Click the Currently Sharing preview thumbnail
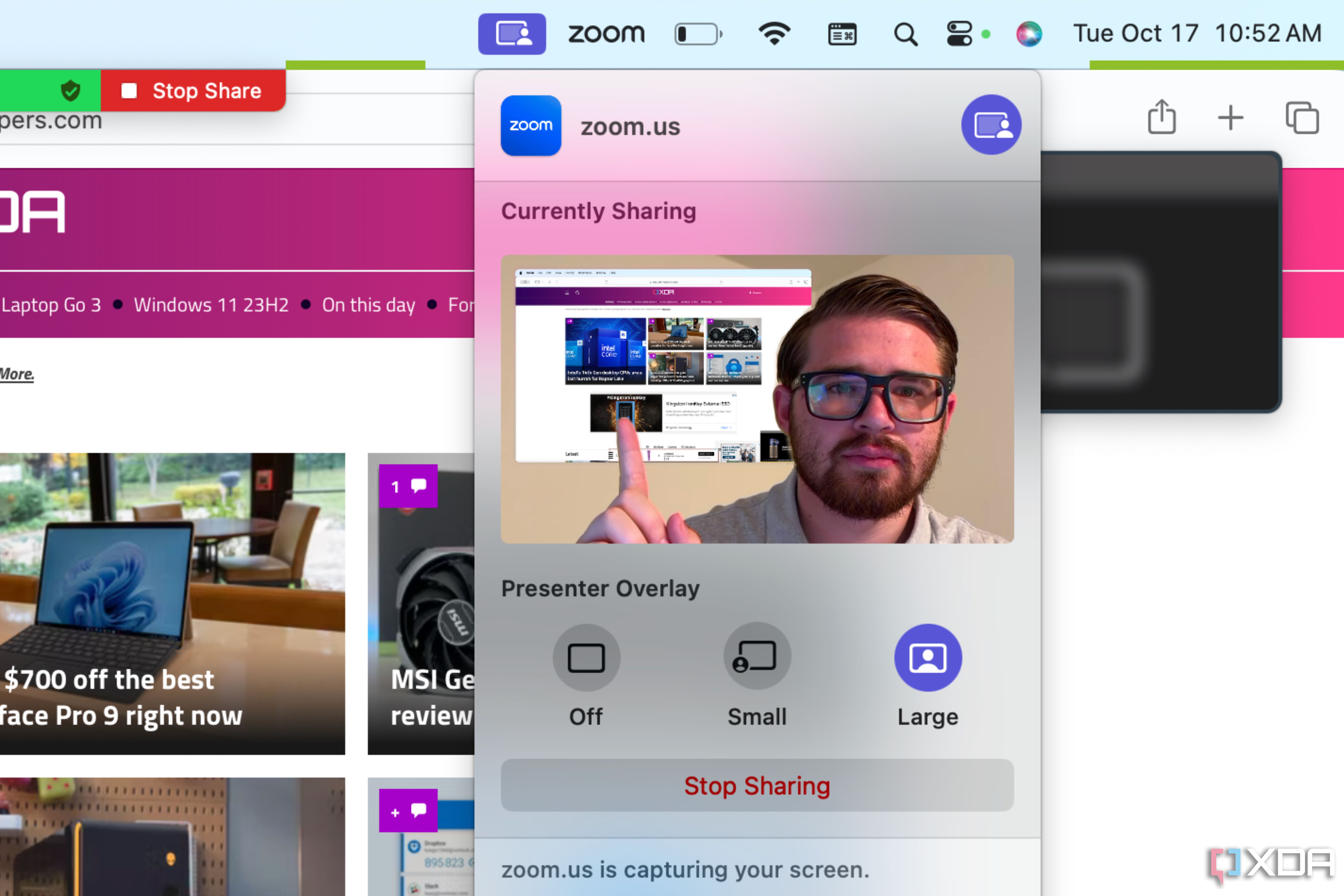This screenshot has width=1344, height=896. click(x=757, y=399)
